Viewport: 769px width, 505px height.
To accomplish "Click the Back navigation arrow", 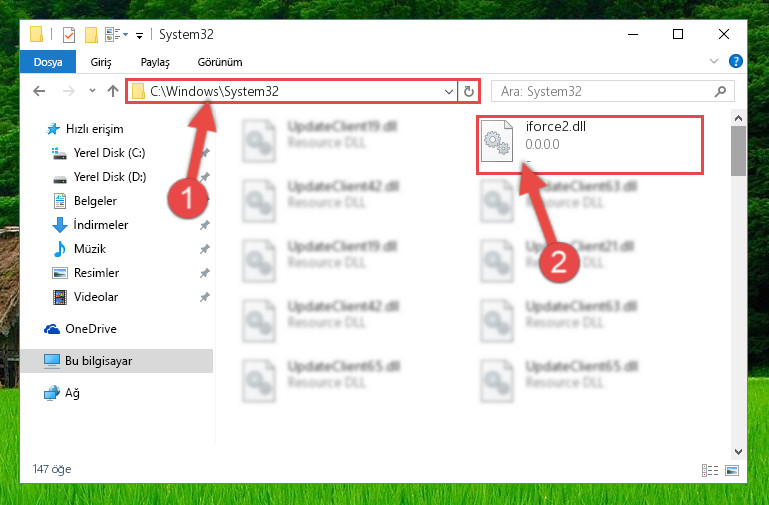I will [39, 91].
